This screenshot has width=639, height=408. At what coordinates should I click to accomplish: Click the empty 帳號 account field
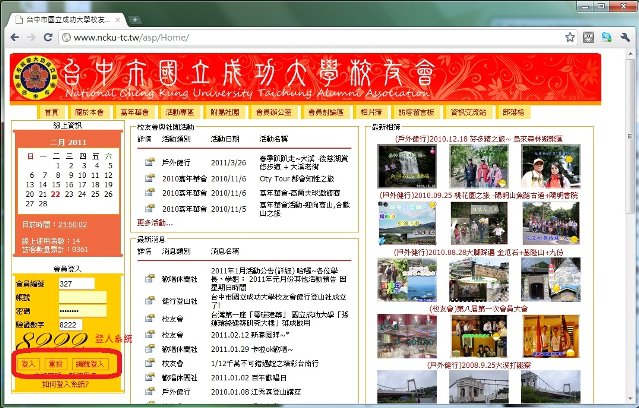83,297
